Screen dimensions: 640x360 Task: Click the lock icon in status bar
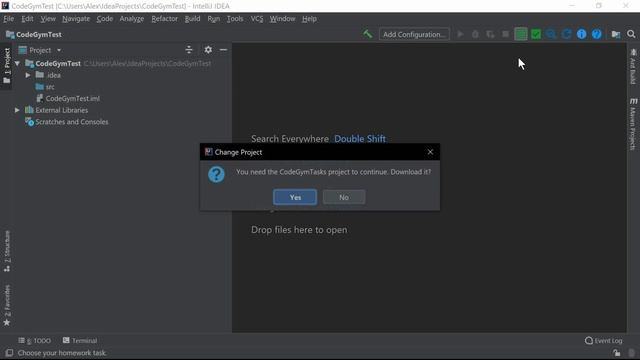(616, 353)
